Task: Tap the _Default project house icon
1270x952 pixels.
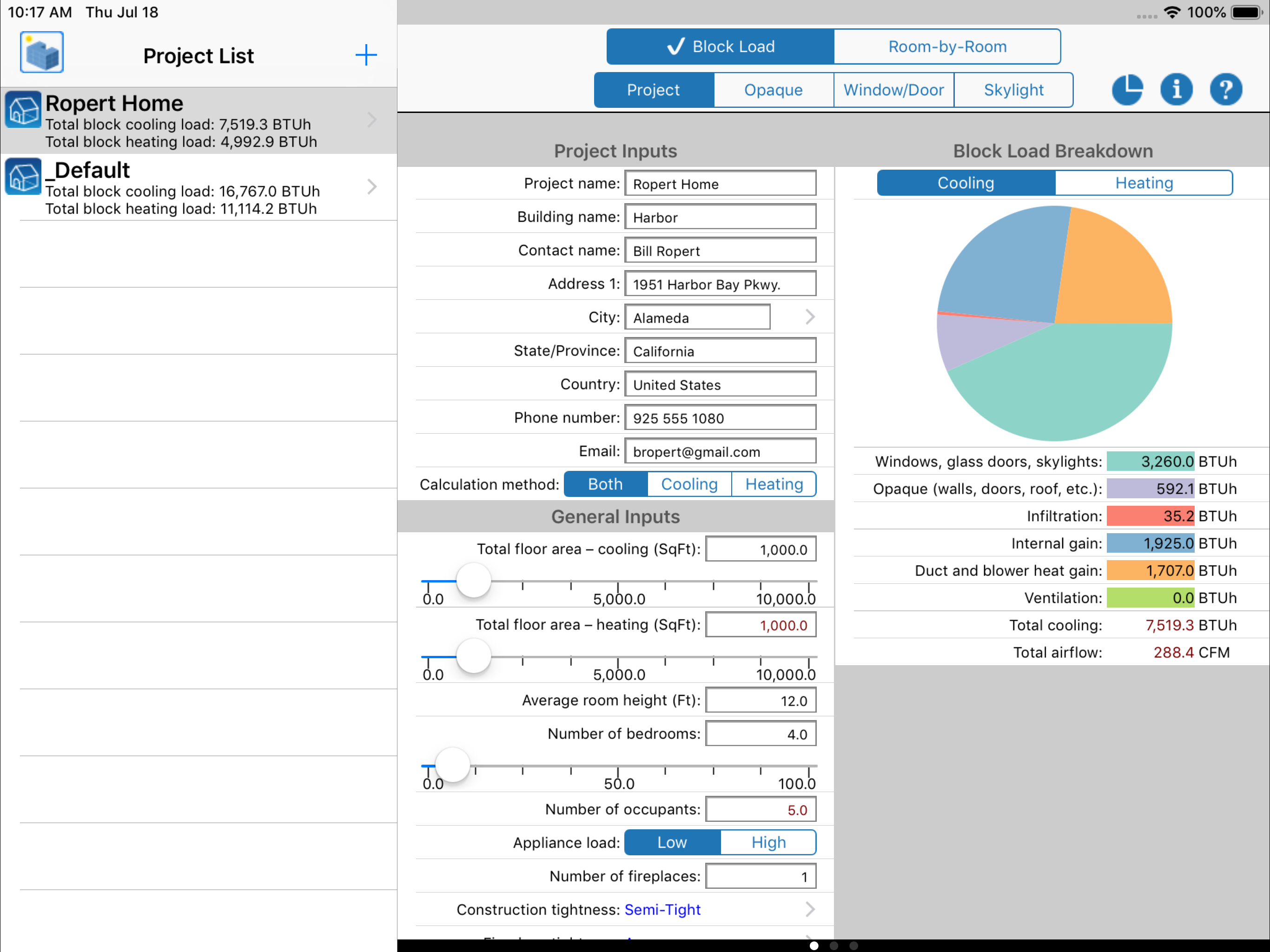Action: click(23, 176)
